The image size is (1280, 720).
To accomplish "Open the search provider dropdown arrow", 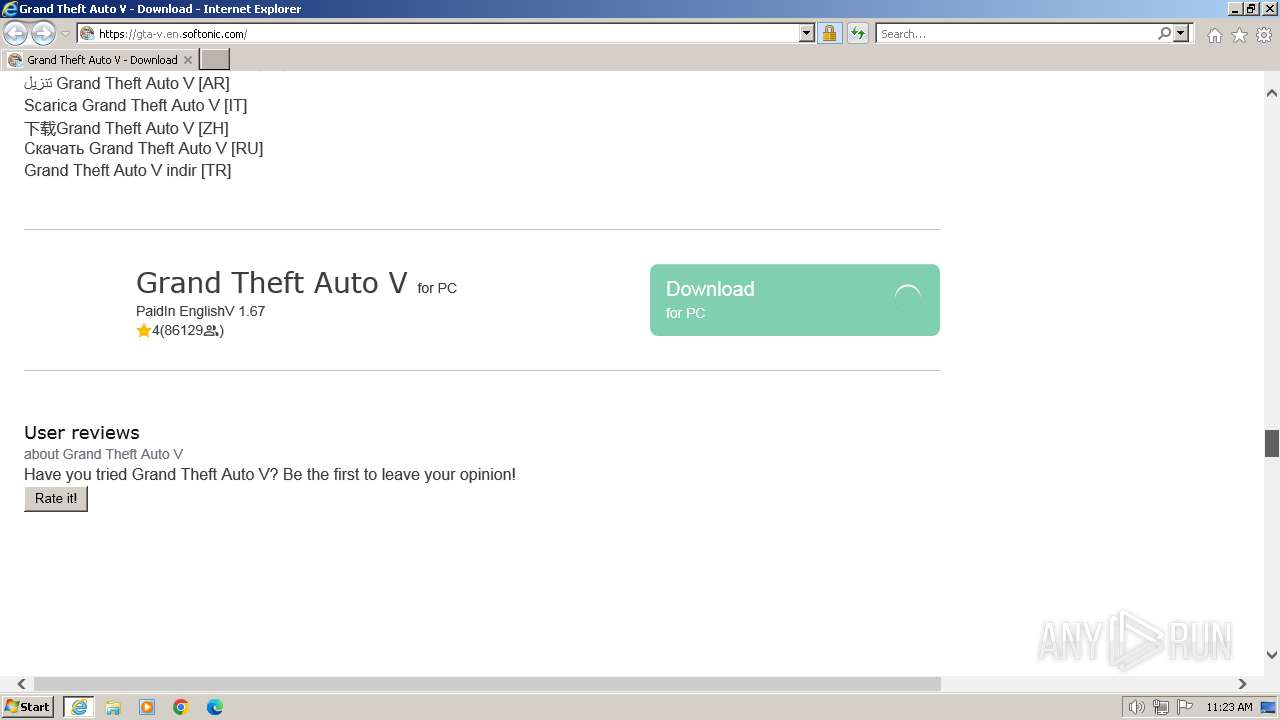I will click(1181, 33).
